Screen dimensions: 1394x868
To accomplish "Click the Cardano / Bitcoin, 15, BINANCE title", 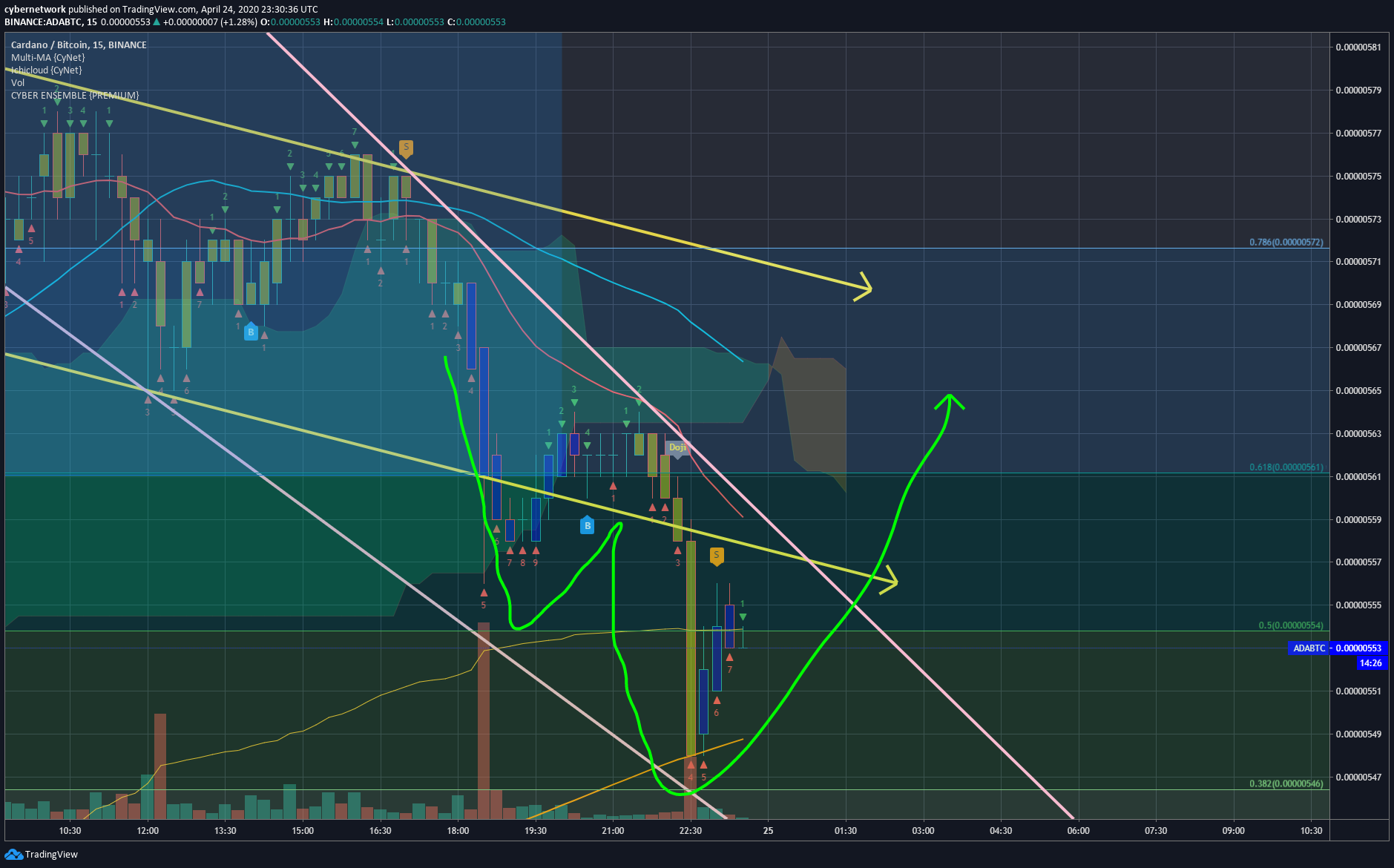I will point(79,45).
